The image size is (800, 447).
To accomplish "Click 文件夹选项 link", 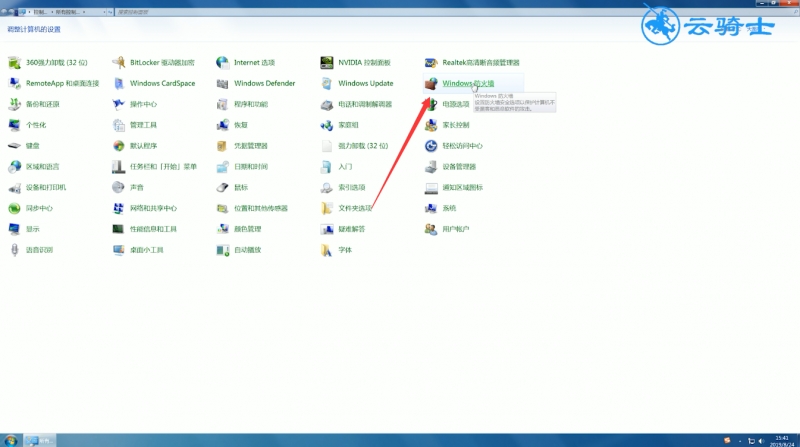I will coord(355,208).
